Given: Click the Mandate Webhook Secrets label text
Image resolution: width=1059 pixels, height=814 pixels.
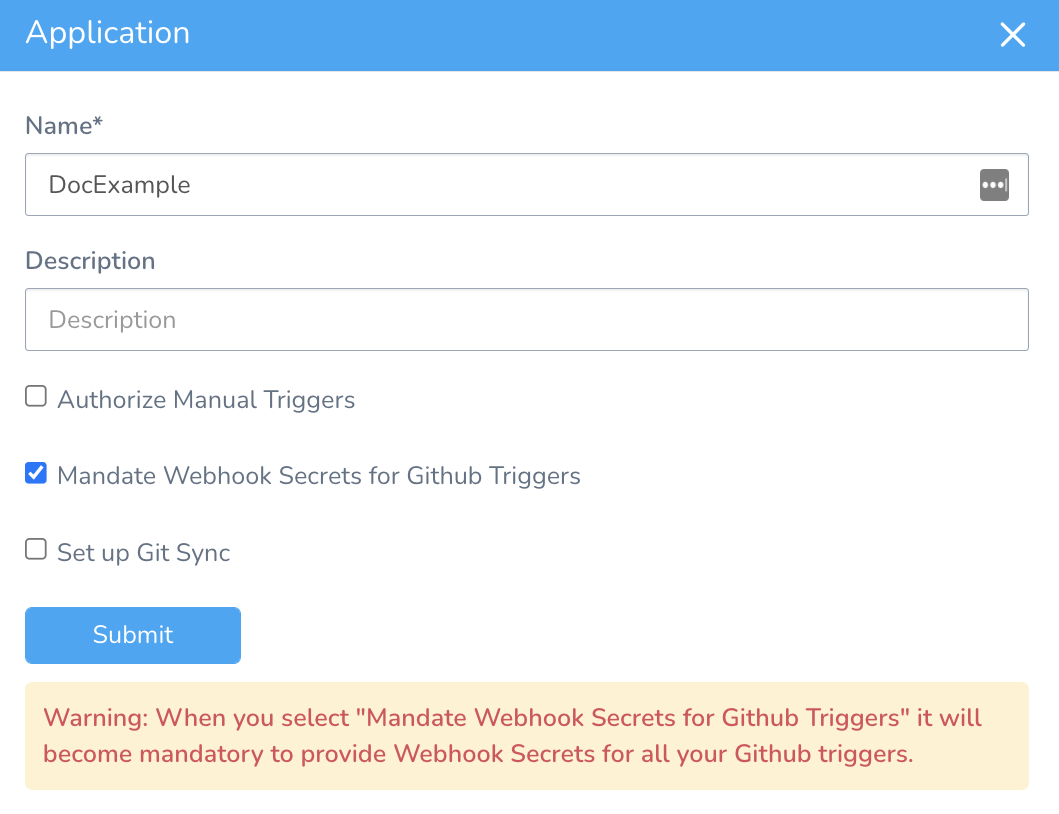Looking at the screenshot, I should 319,476.
